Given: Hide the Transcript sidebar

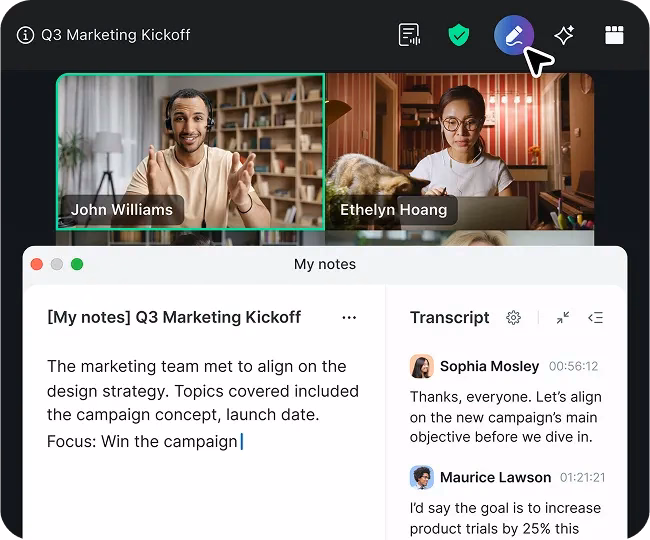Looking at the screenshot, I should click(596, 318).
